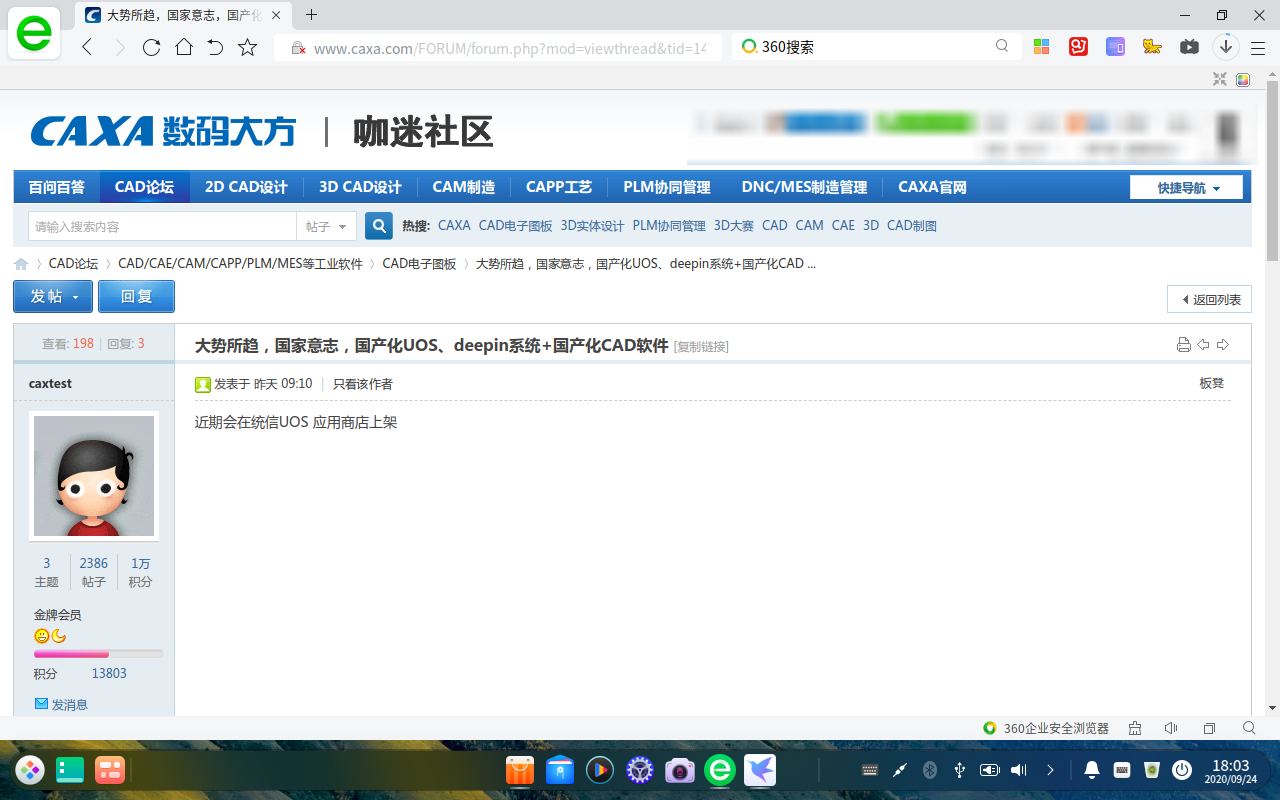Open the camera app in dock
Viewport: 1280px width, 800px height.
(x=680, y=770)
